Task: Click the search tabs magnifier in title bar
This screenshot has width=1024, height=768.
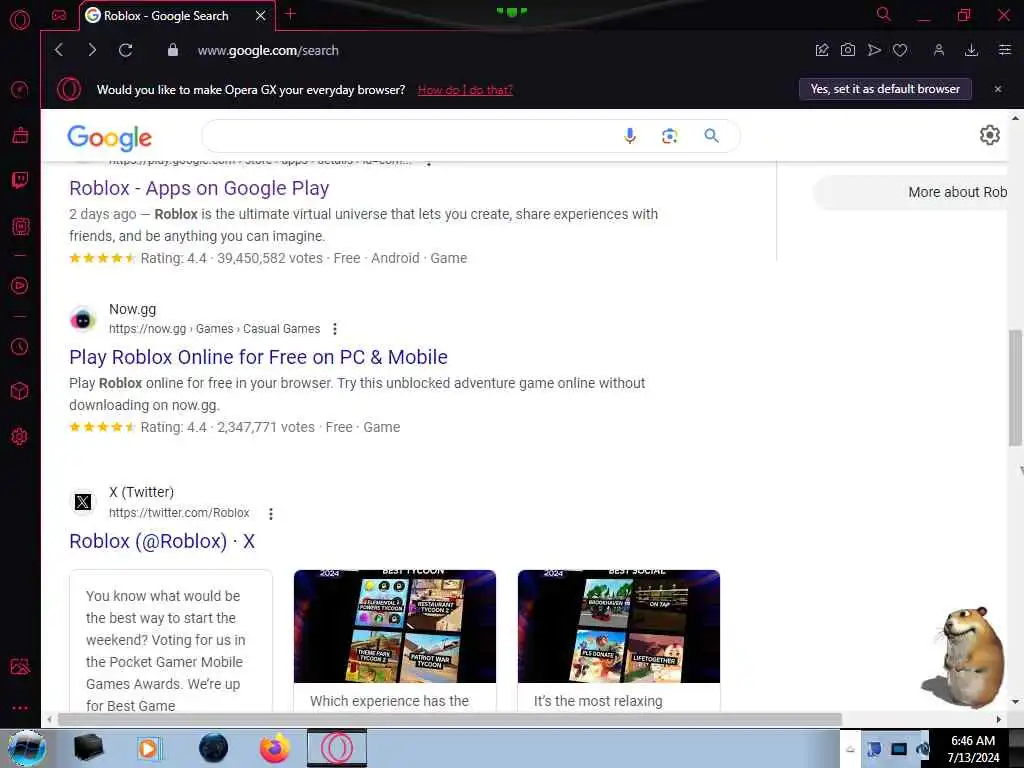Action: click(884, 14)
